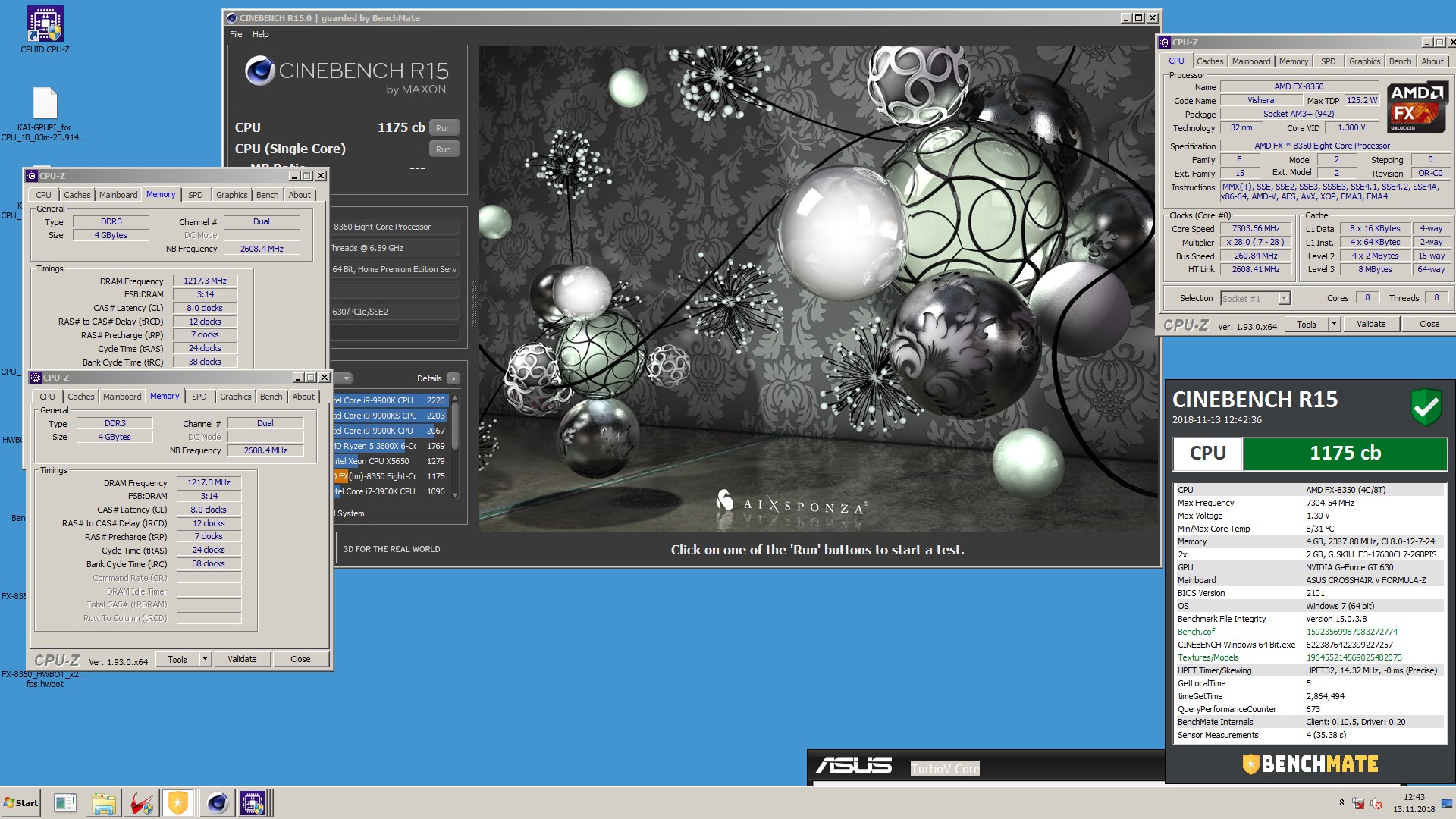Switch to Graphics tab in right CPU-Z window
Image resolution: width=1456 pixels, height=819 pixels.
point(1364,61)
